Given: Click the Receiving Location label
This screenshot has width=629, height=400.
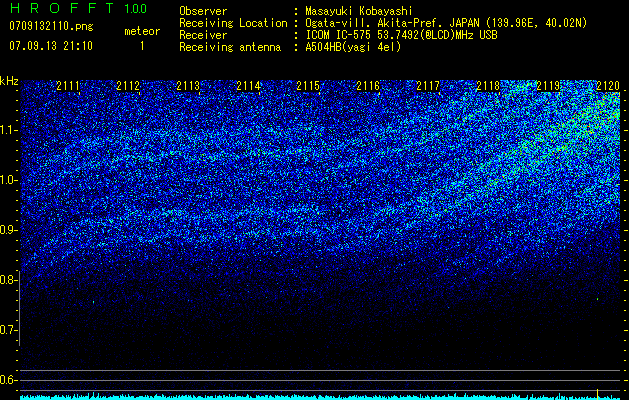Looking at the screenshot, I should pyautogui.click(x=233, y=23).
